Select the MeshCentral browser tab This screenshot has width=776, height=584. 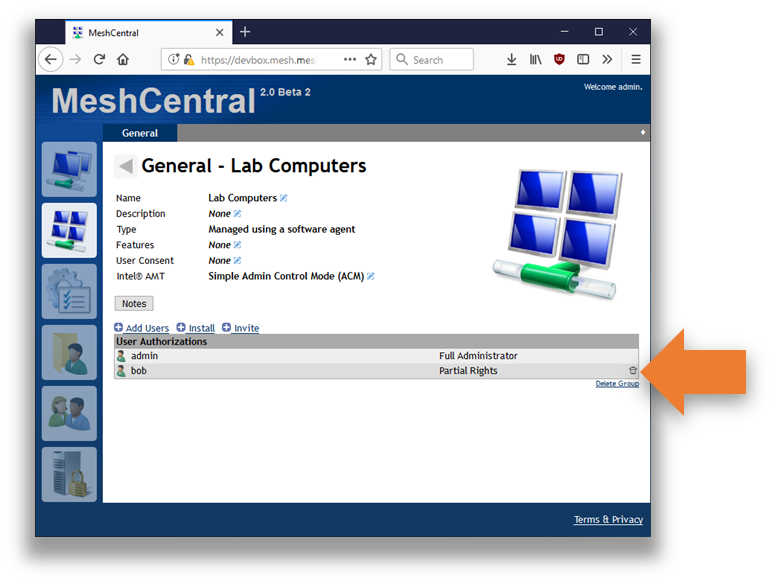[140, 32]
